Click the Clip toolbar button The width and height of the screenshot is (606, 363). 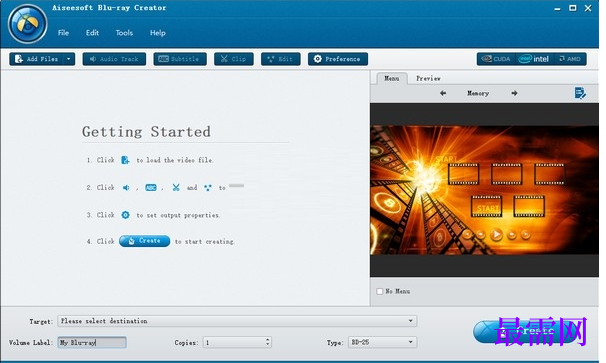coord(233,59)
